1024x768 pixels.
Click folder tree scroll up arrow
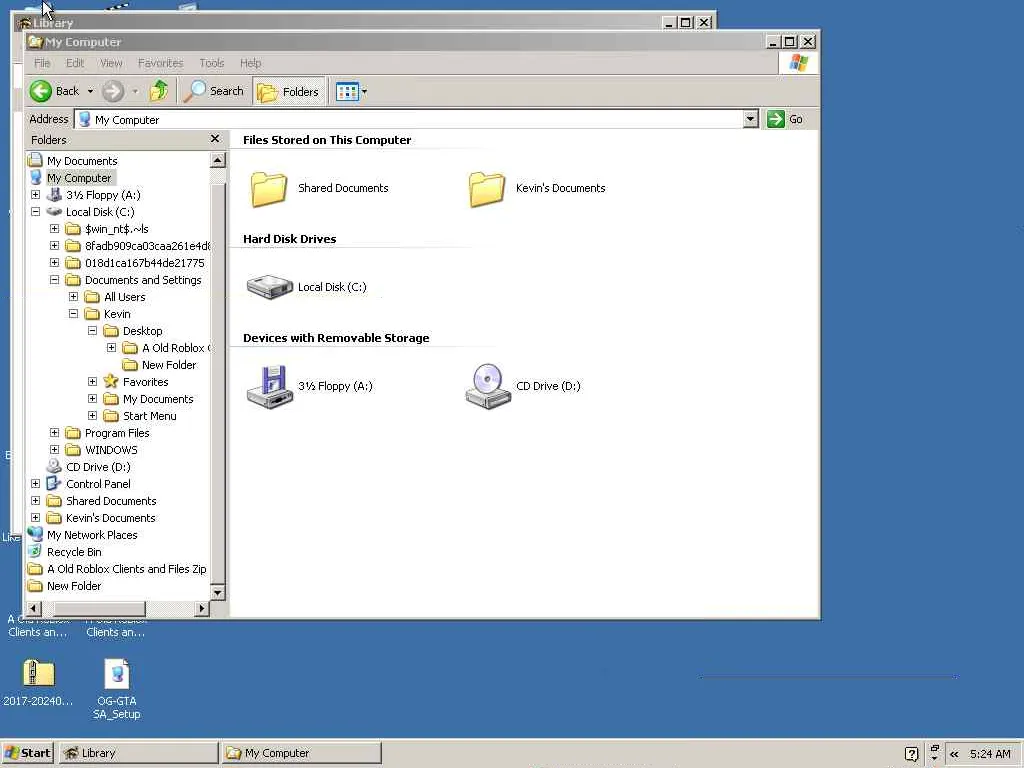pos(217,159)
